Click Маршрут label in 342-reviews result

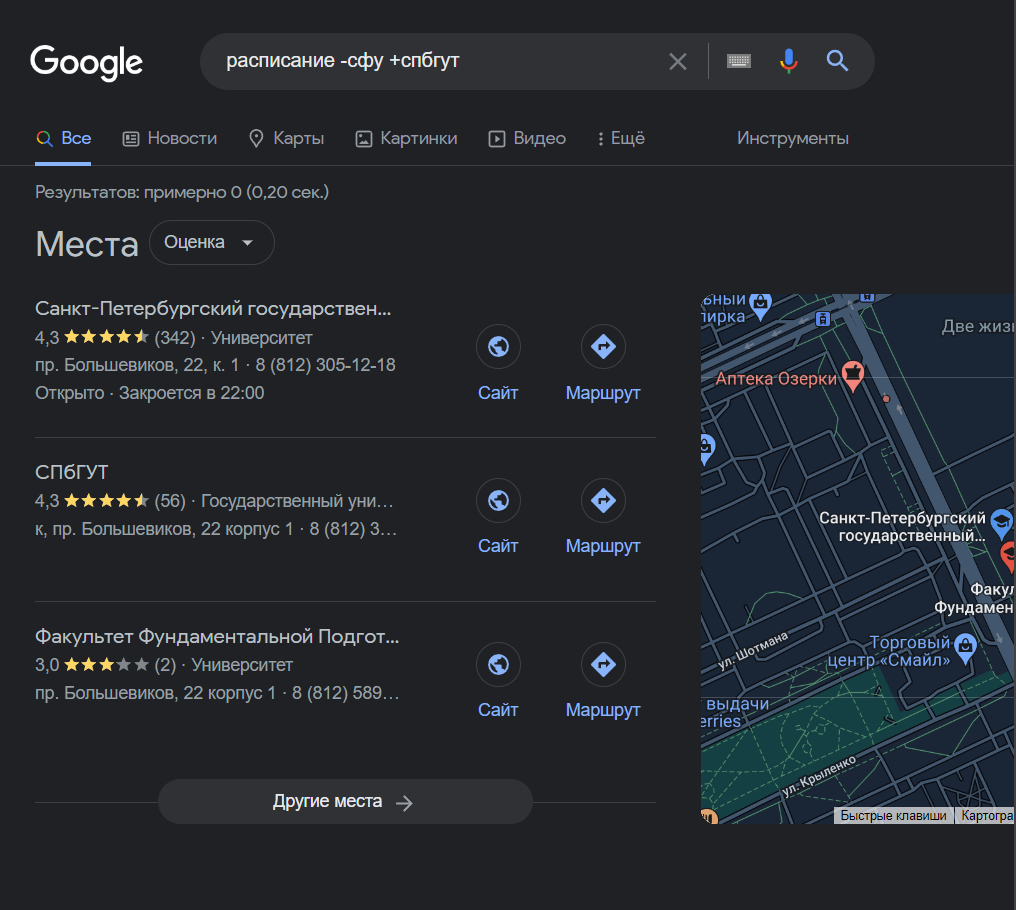pos(603,393)
